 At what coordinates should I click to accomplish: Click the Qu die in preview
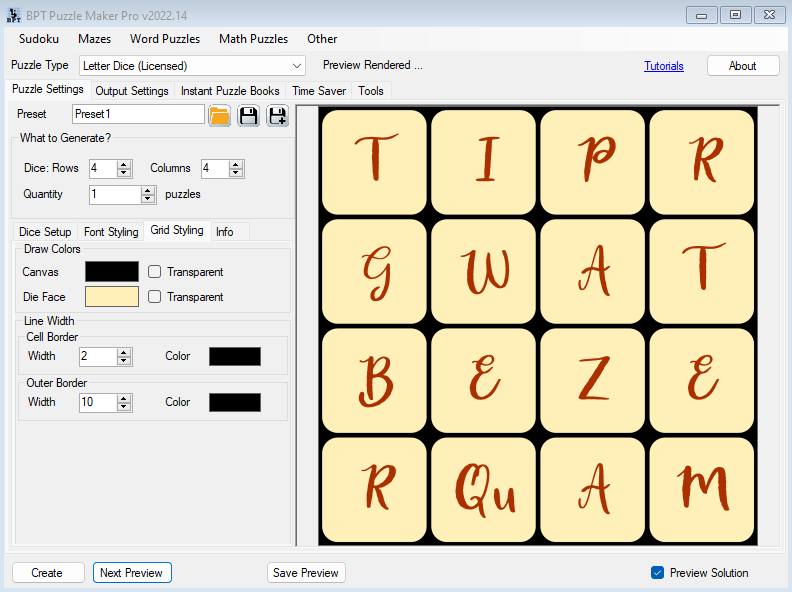485,490
